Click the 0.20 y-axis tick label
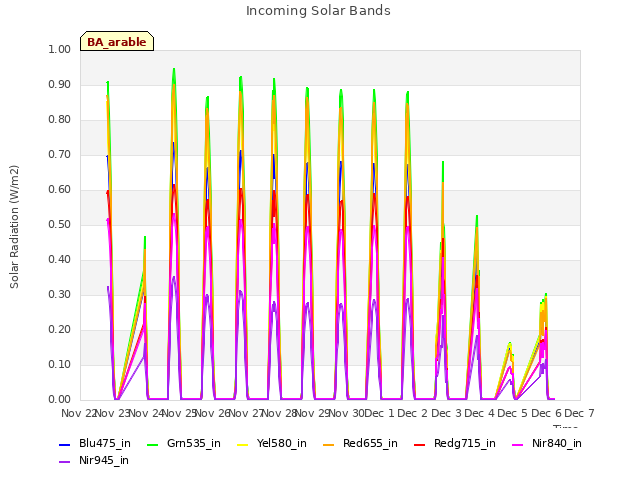The image size is (640, 480). click(x=59, y=330)
